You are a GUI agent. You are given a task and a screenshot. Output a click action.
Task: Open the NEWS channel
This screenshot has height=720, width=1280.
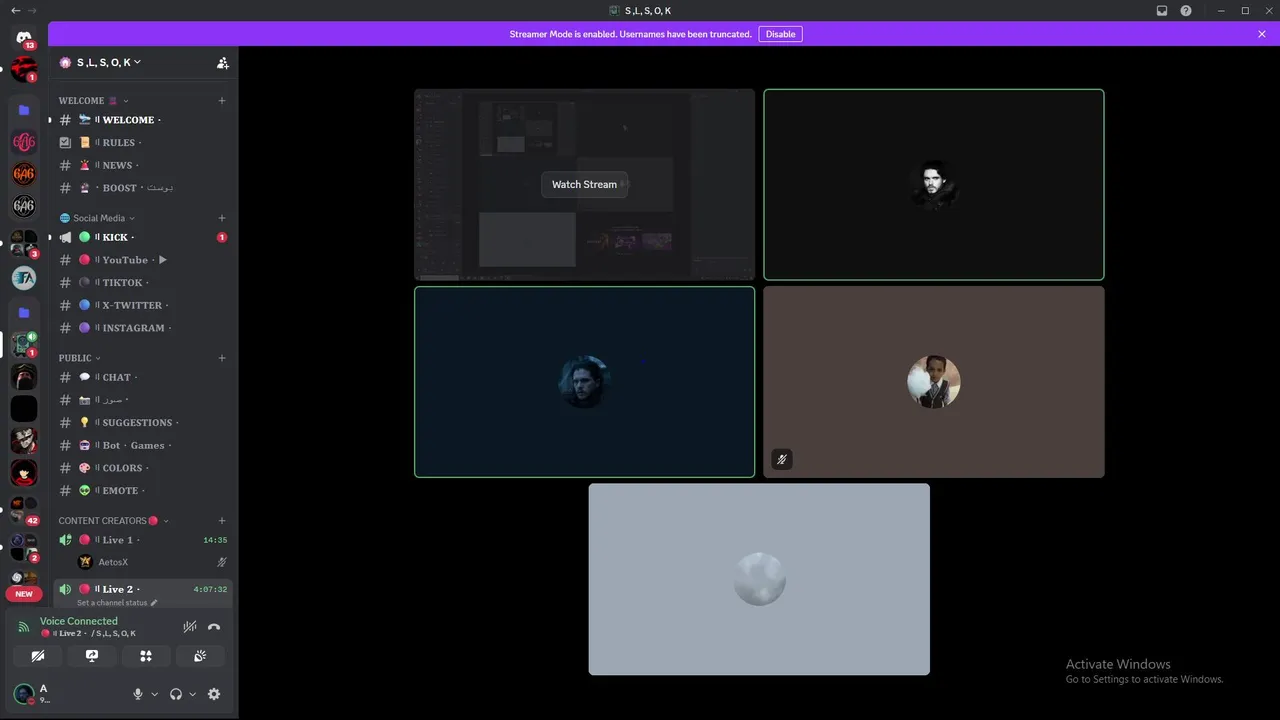tap(143, 165)
